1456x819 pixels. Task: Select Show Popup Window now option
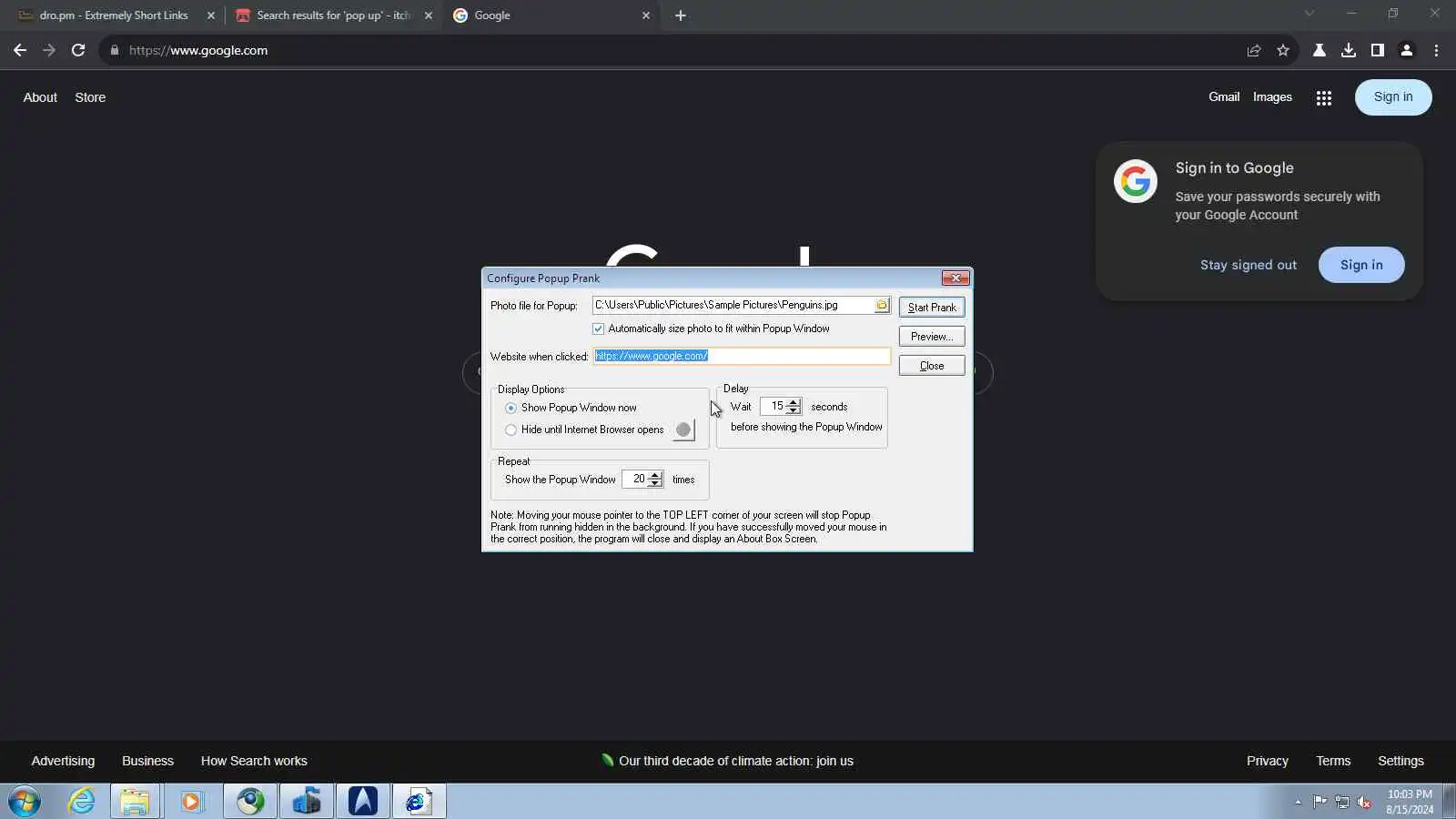[511, 408]
